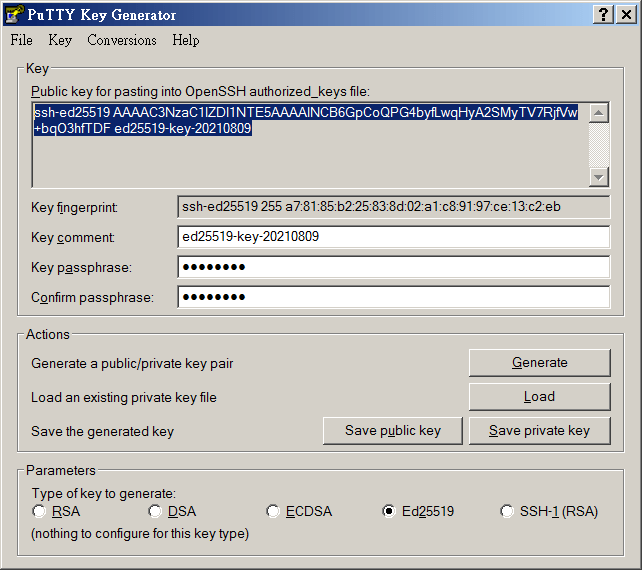The image size is (642, 570).
Task: Click 'Type of key to generate:' label
Action: coord(104,494)
